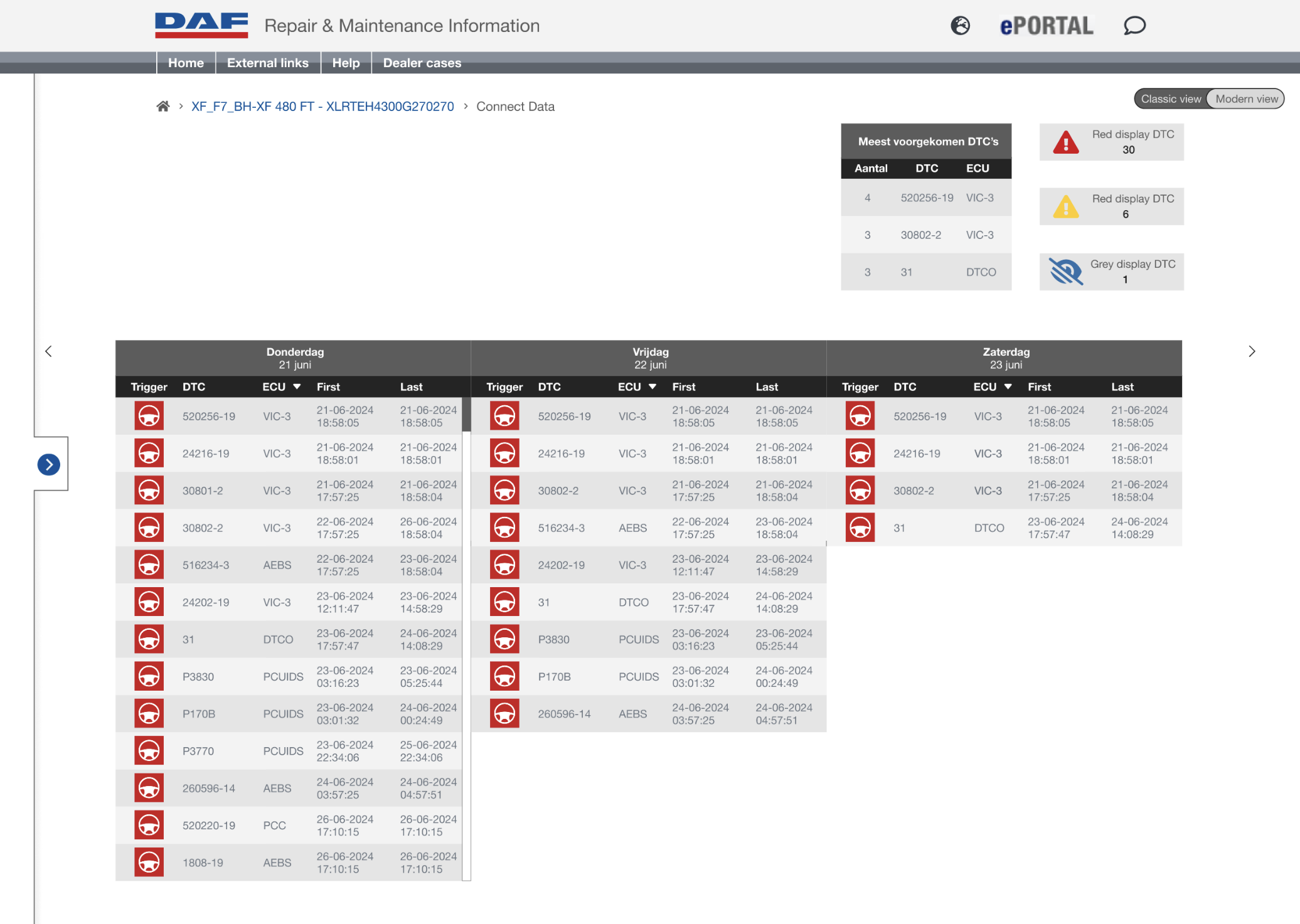Screen dimensions: 1300x924
Task: Click the Grey display DTC crossed-eye icon
Action: click(1065, 272)
